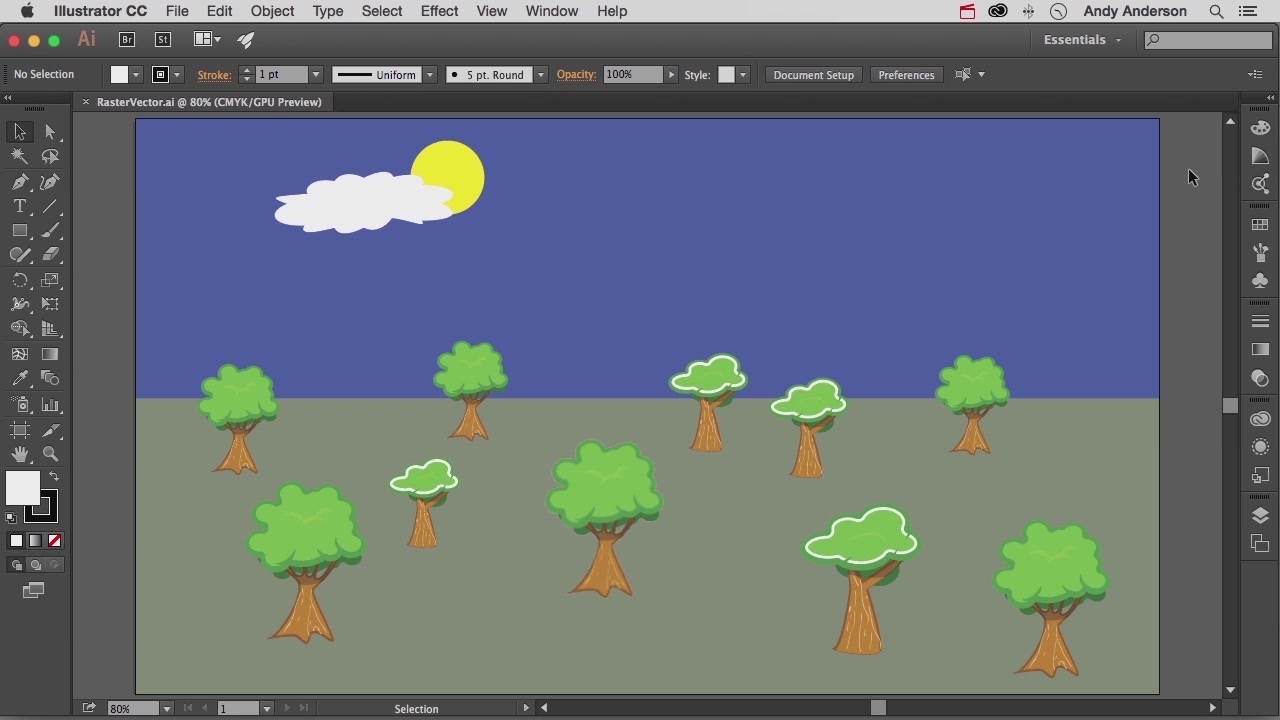Open the artboard number dropdown

[x=267, y=708]
